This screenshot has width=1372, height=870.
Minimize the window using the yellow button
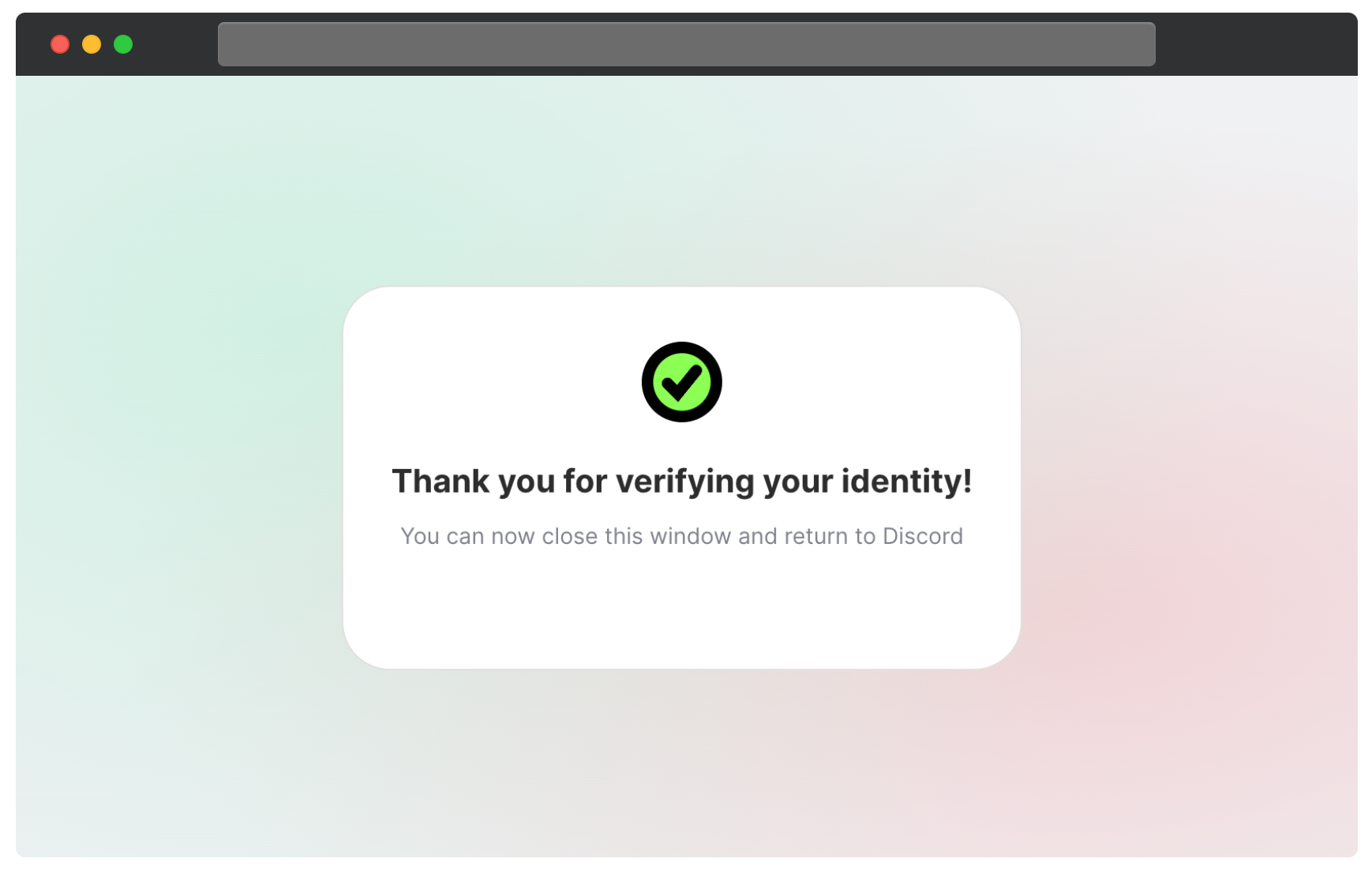tap(92, 44)
